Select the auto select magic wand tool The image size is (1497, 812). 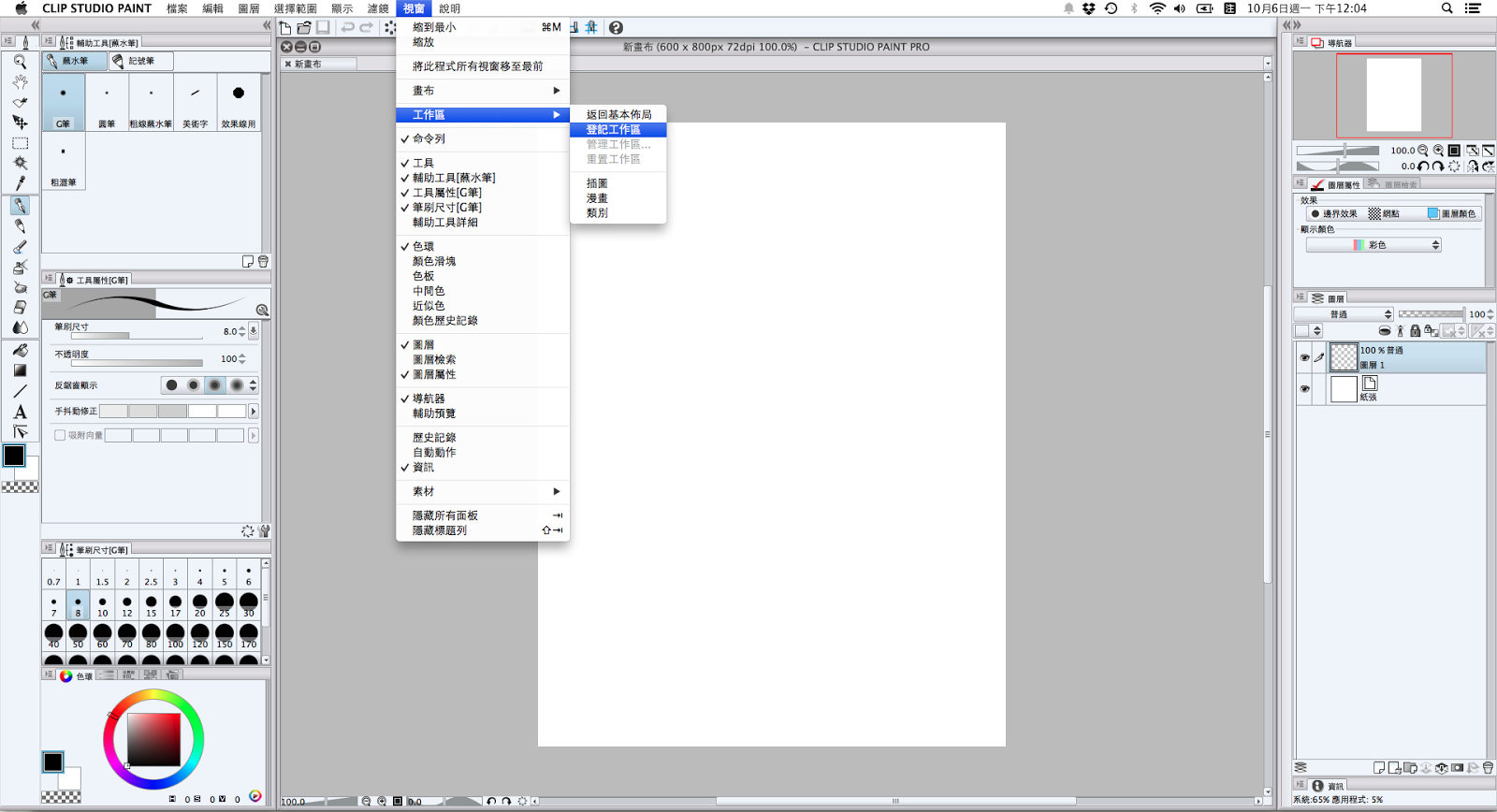tap(20, 163)
